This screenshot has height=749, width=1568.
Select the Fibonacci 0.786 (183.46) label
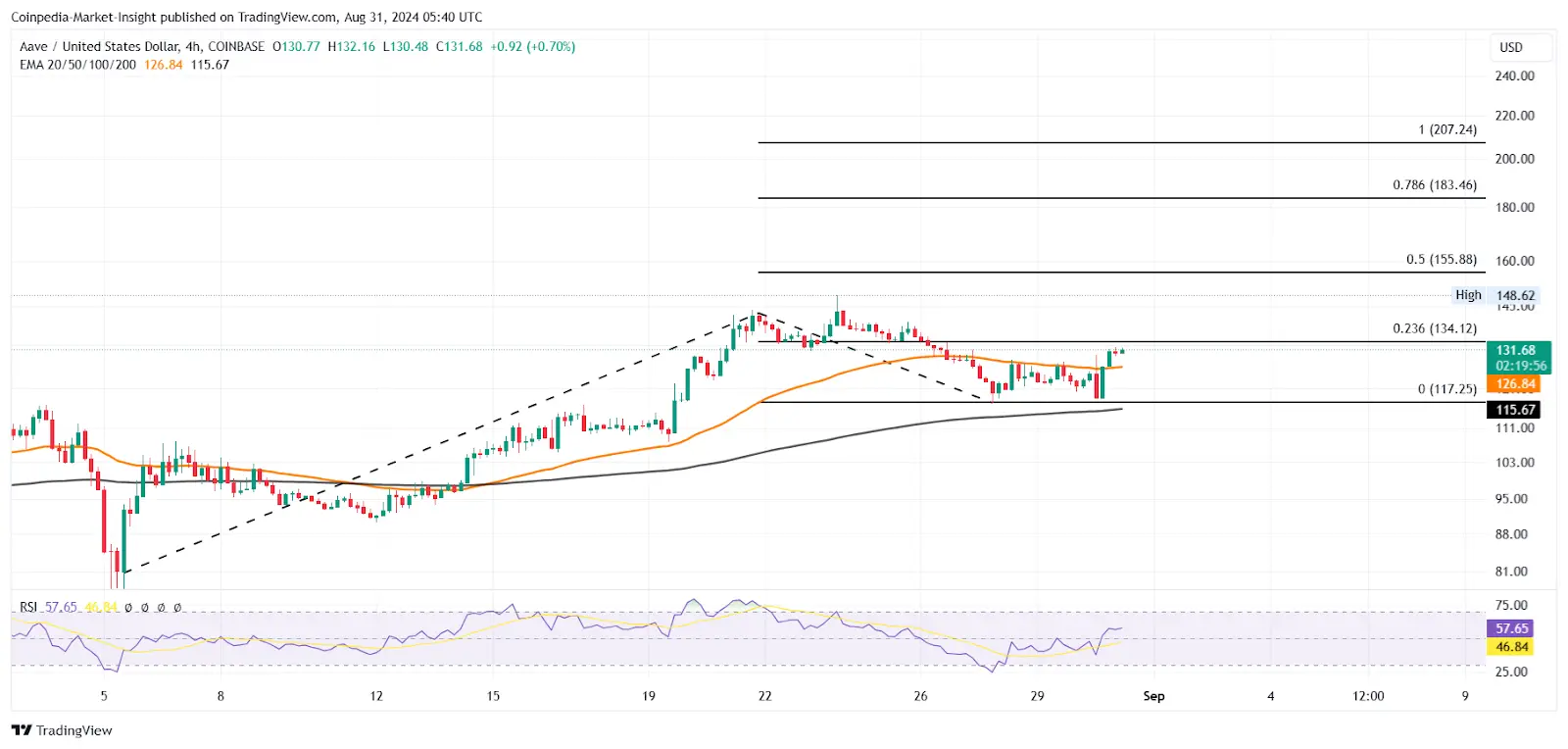coord(1435,184)
